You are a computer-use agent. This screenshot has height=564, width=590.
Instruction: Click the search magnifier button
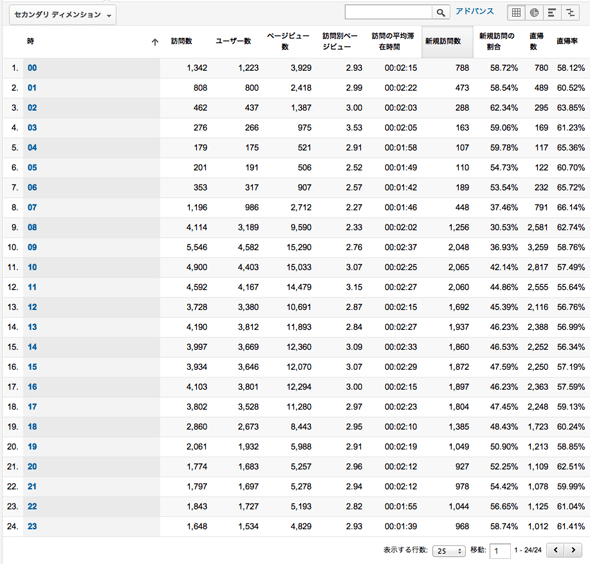pos(441,12)
